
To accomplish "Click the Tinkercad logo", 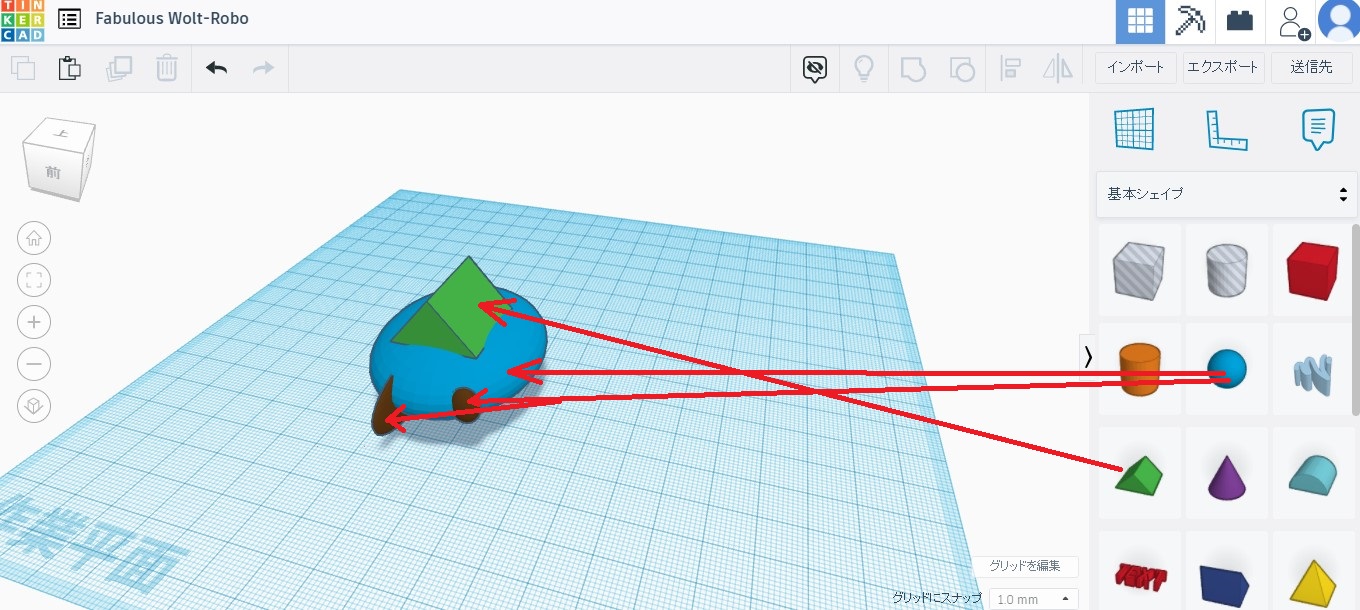I will pos(22,21).
